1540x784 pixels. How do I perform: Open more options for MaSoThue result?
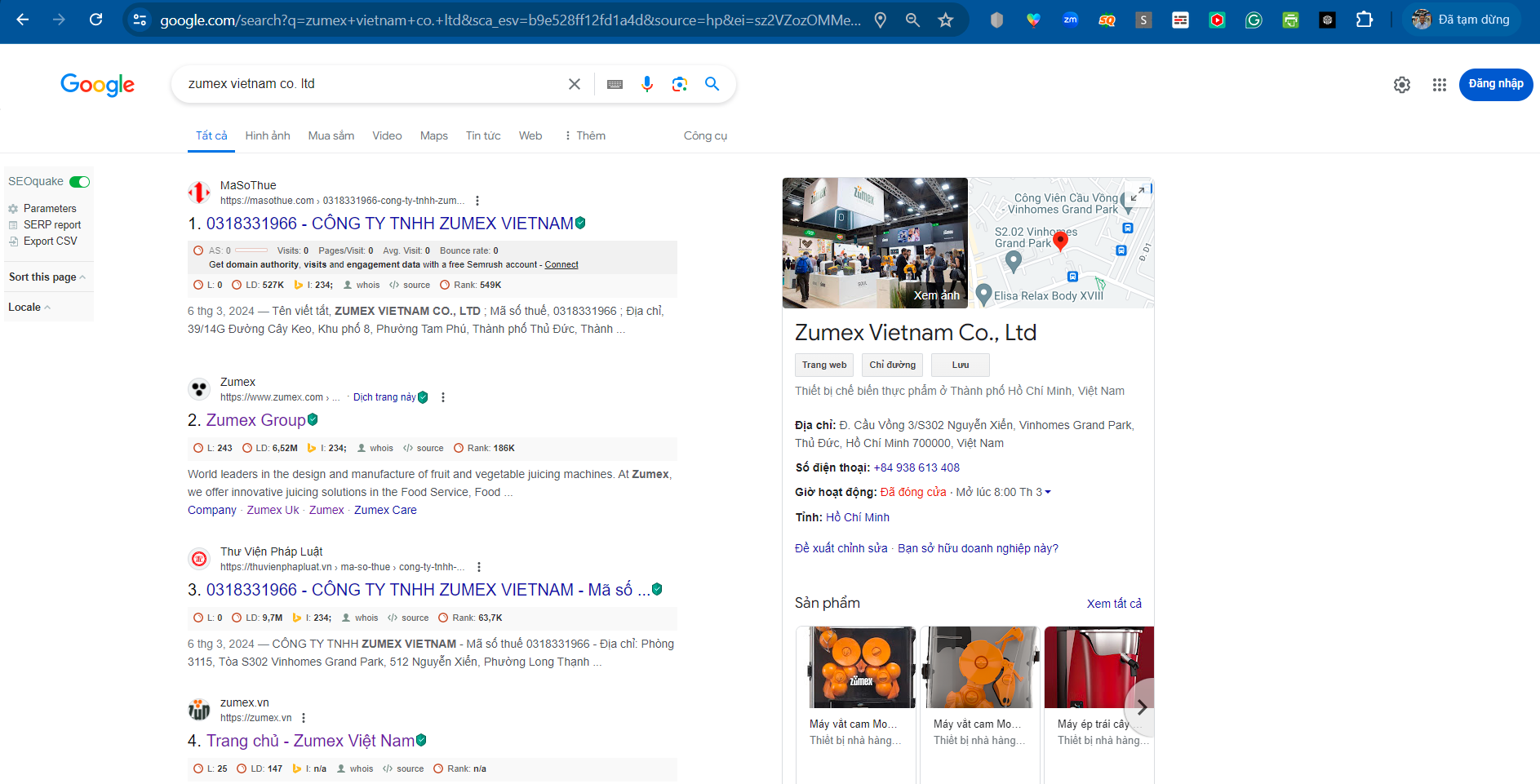click(477, 201)
